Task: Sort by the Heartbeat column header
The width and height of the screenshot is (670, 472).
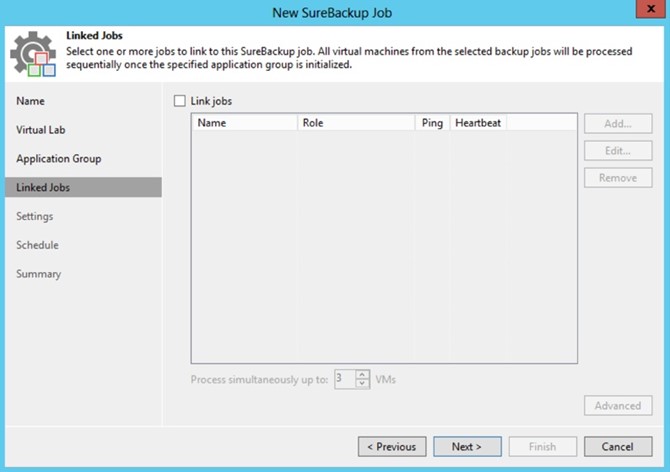Action: [478, 123]
